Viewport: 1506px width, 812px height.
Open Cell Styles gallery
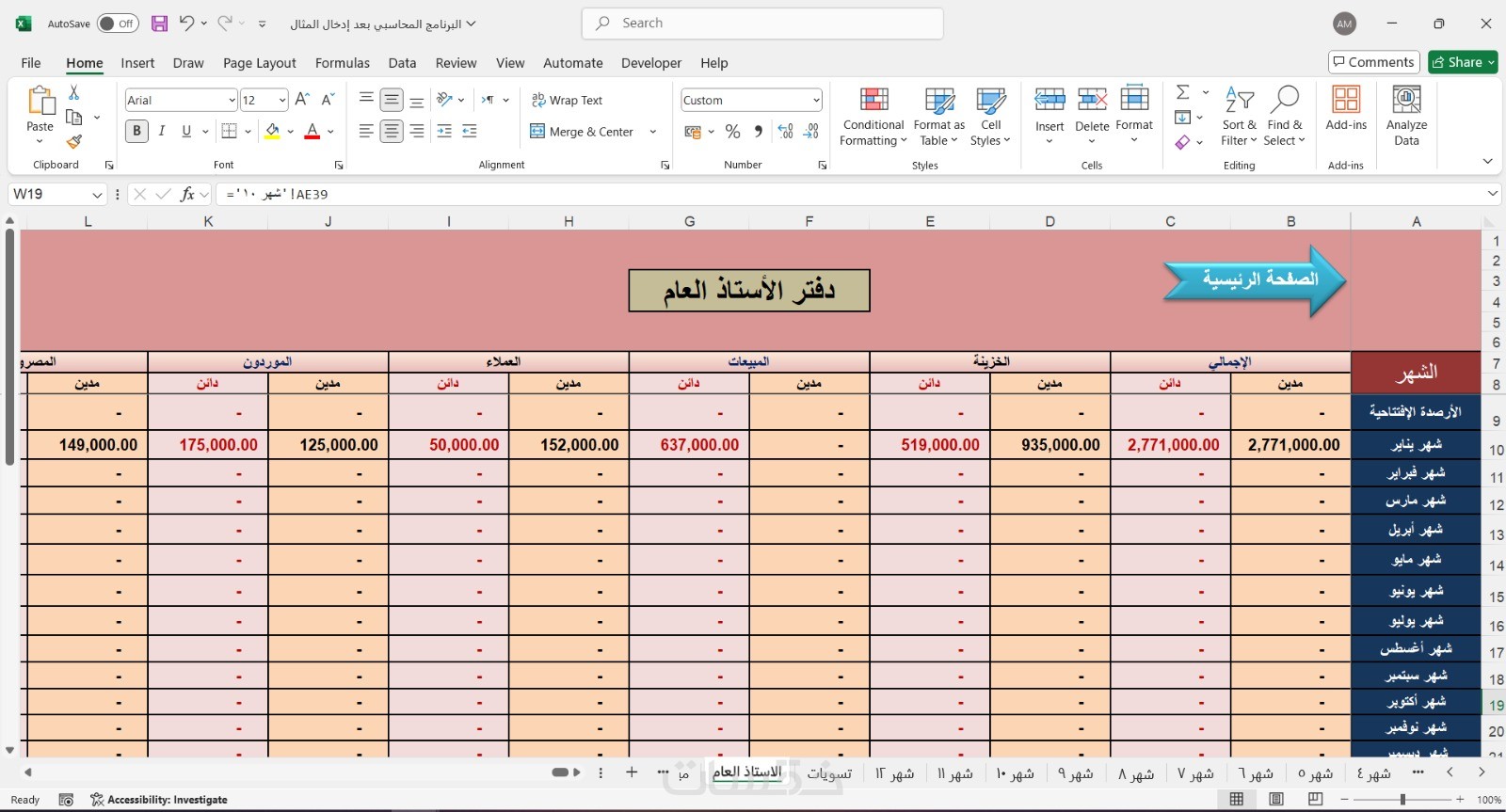tap(990, 117)
